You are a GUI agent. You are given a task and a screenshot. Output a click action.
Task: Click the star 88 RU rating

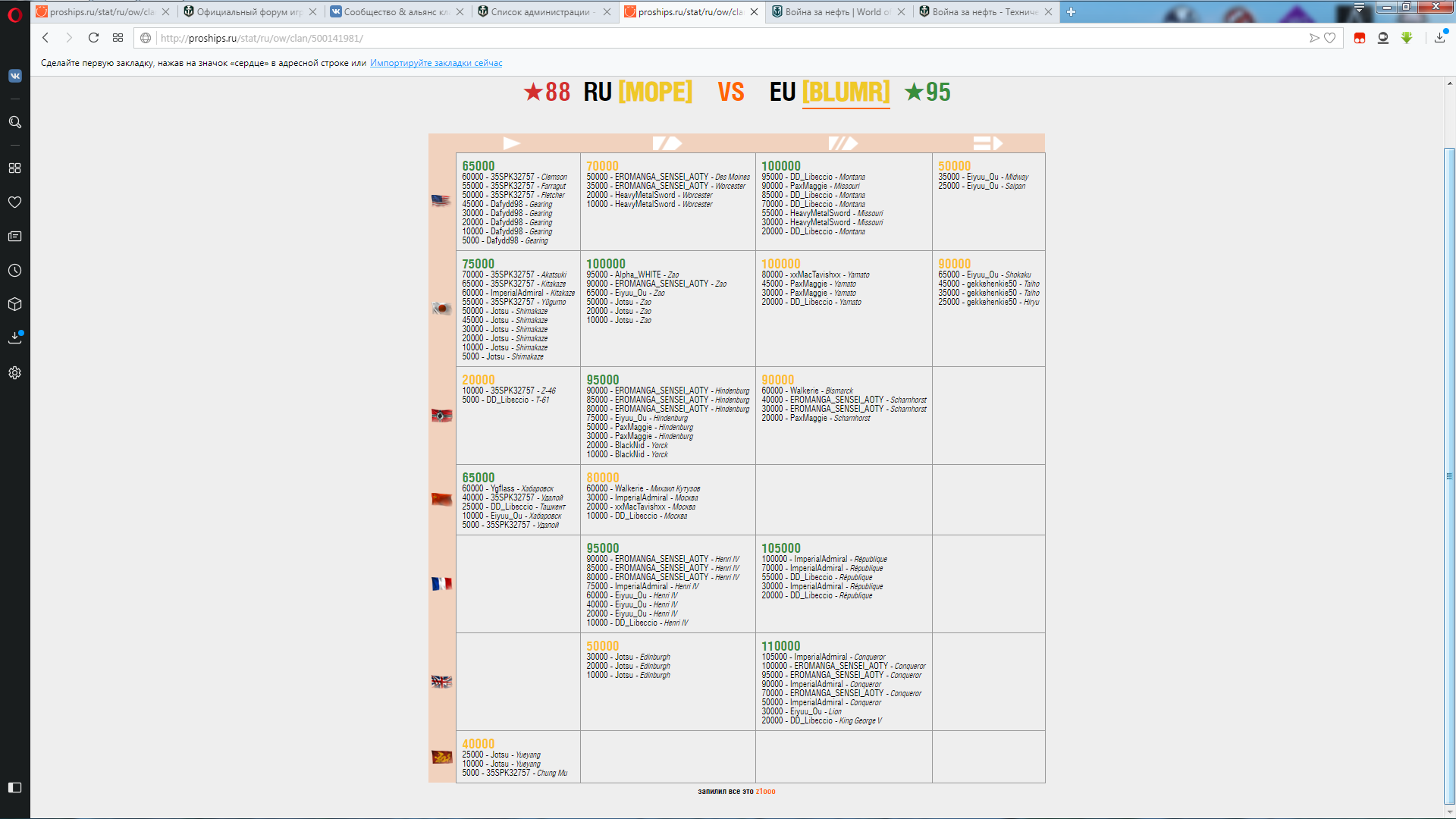pos(547,92)
